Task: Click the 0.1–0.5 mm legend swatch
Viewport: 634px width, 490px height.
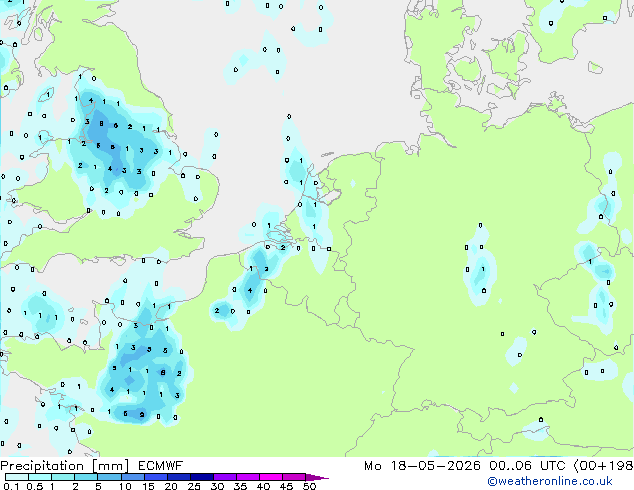Action: 17,477
